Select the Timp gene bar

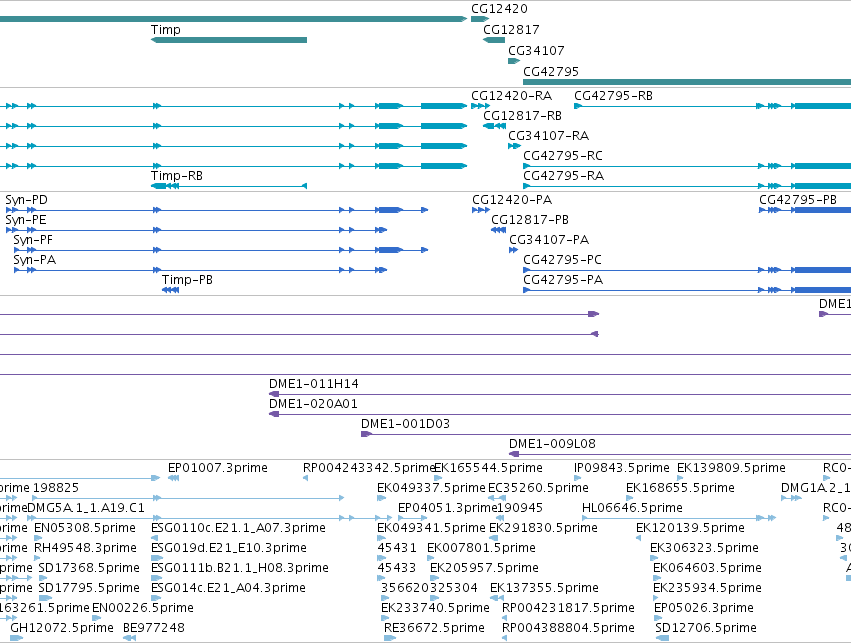click(x=228, y=40)
